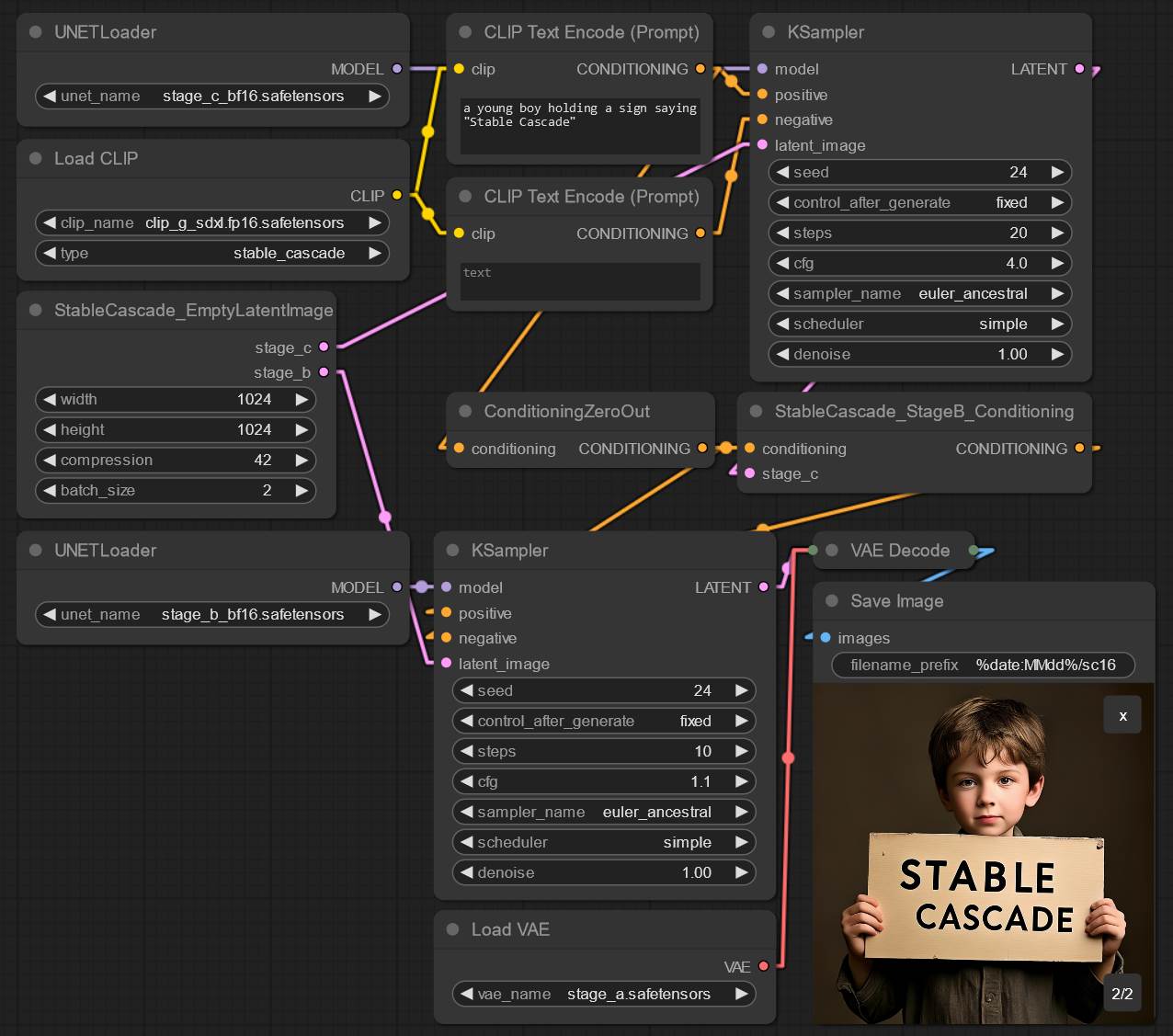Image resolution: width=1173 pixels, height=1036 pixels.
Task: Click clip input port of empty-text prompt node
Action: pos(459,233)
